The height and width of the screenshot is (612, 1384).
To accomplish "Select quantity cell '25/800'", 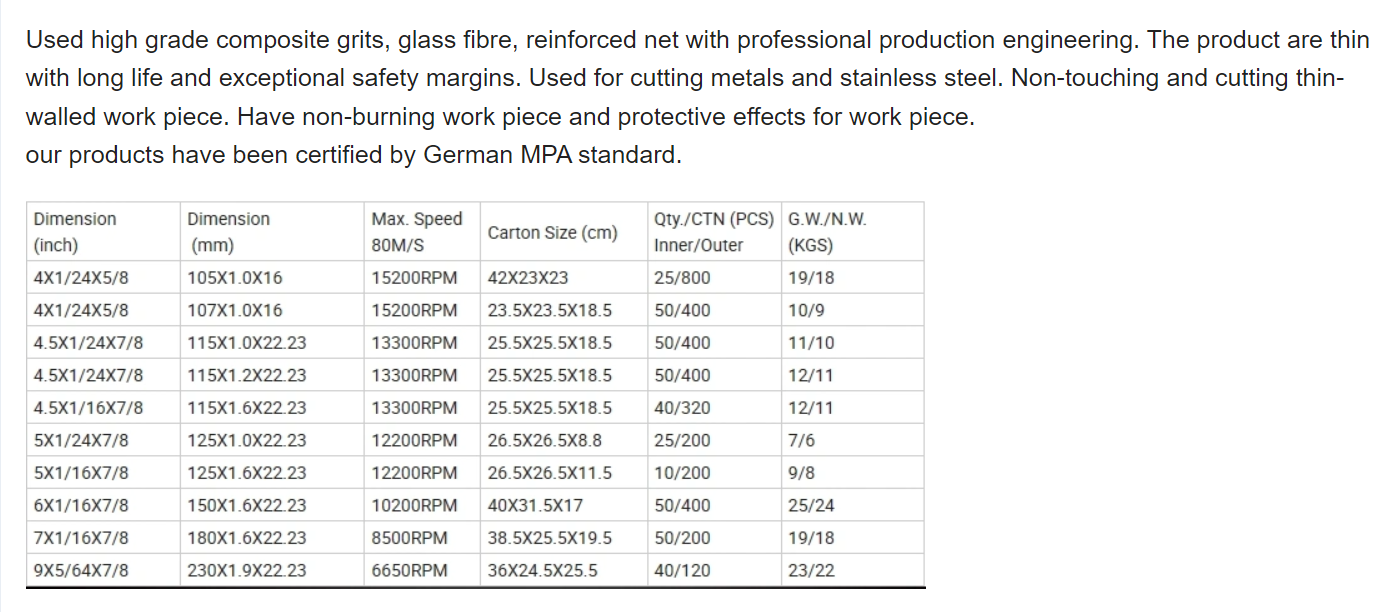I will 714,278.
